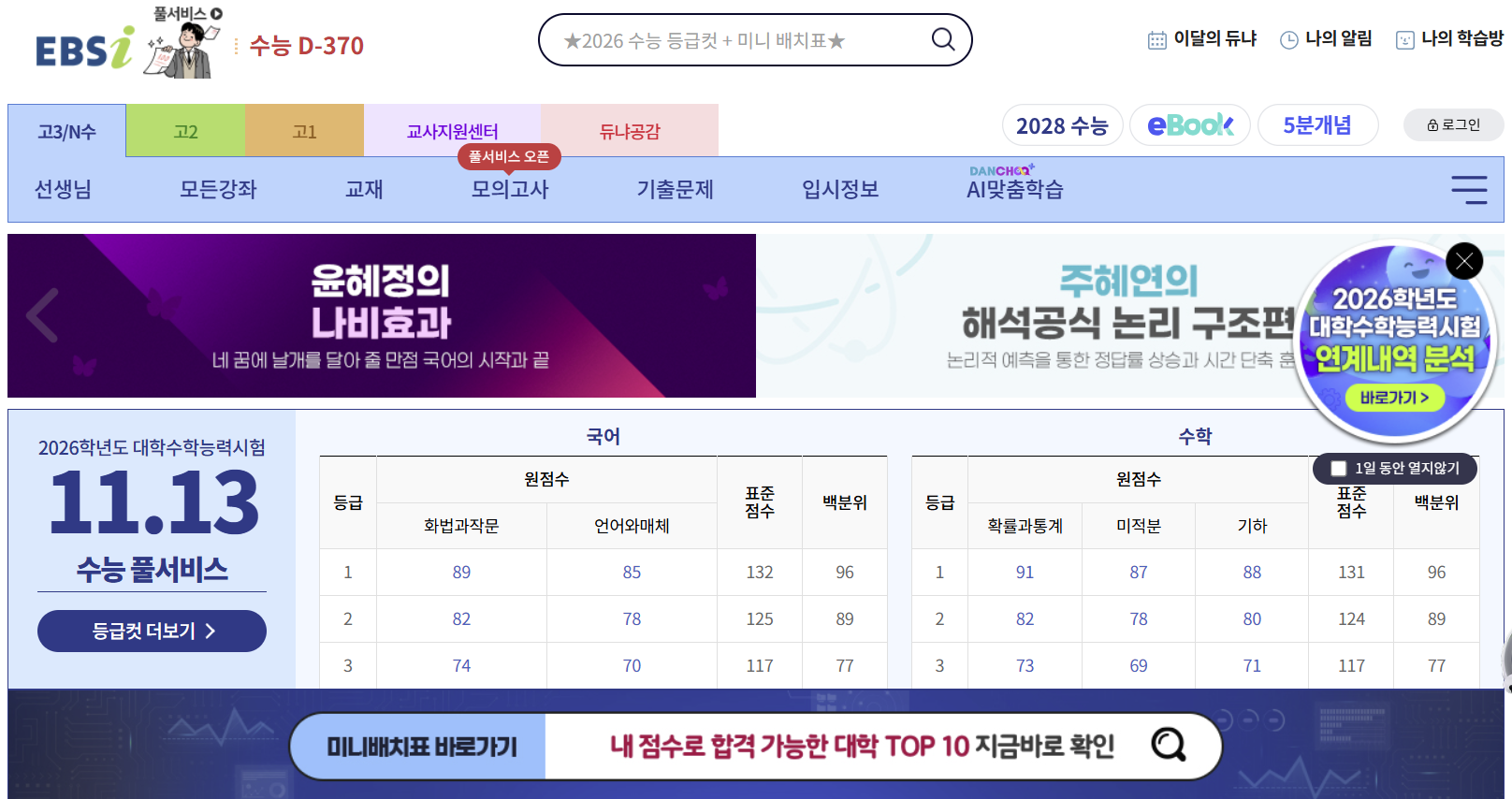Image resolution: width=1512 pixels, height=799 pixels.
Task: Click the eBook button
Action: point(1190,125)
